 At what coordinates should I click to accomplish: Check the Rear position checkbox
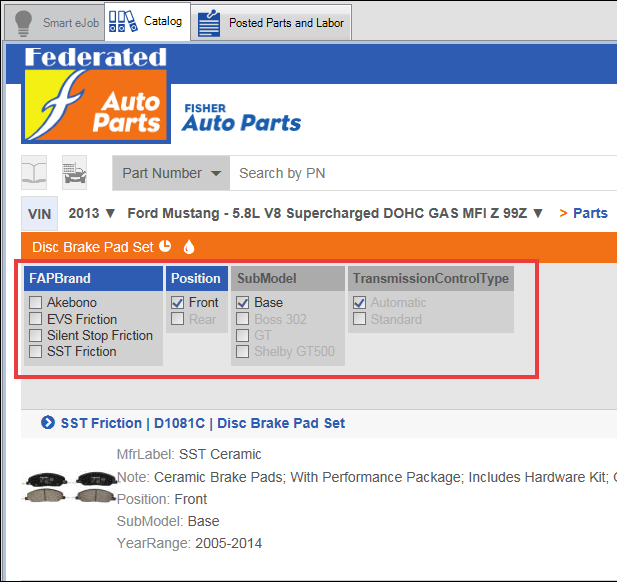tap(177, 319)
